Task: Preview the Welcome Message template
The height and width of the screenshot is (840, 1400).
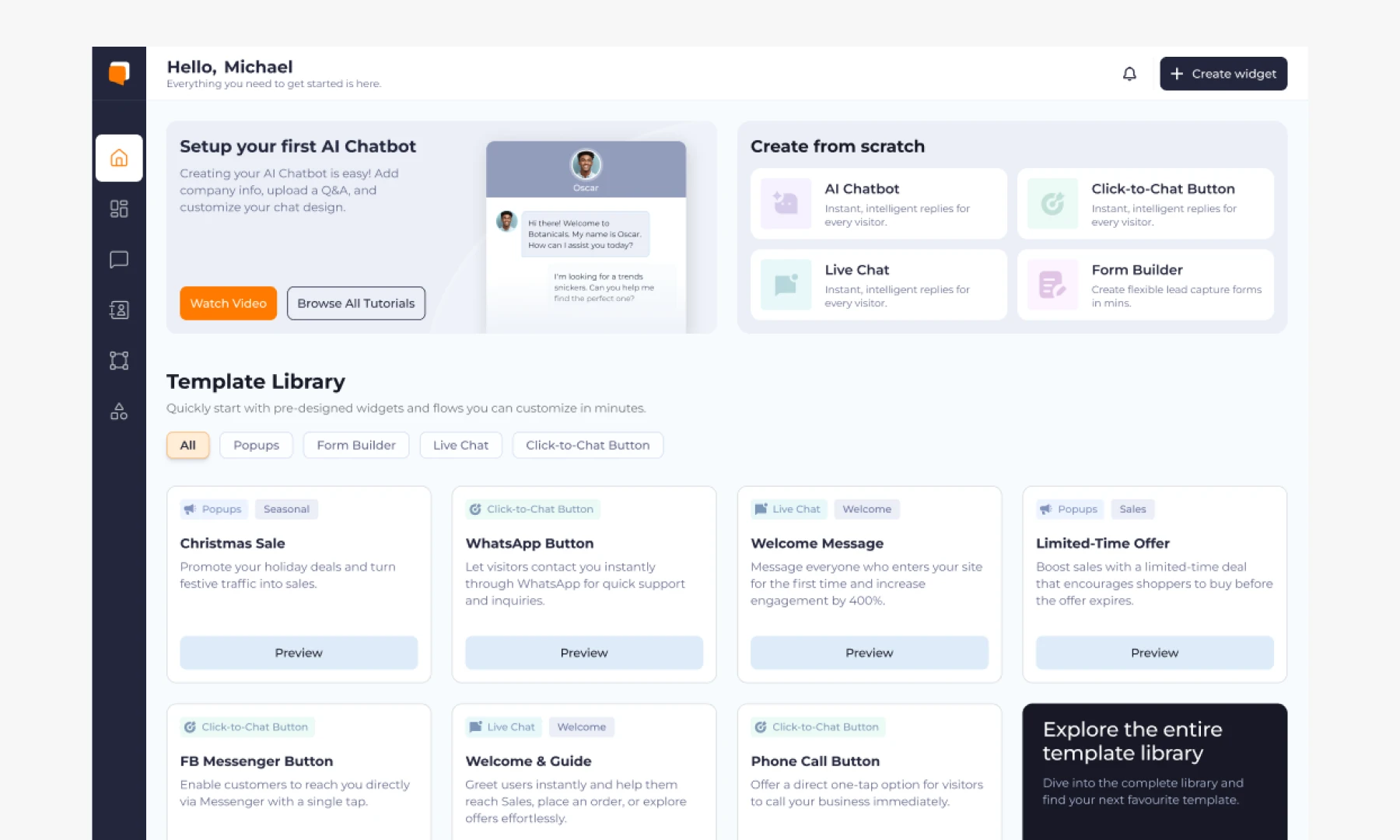Action: point(870,653)
